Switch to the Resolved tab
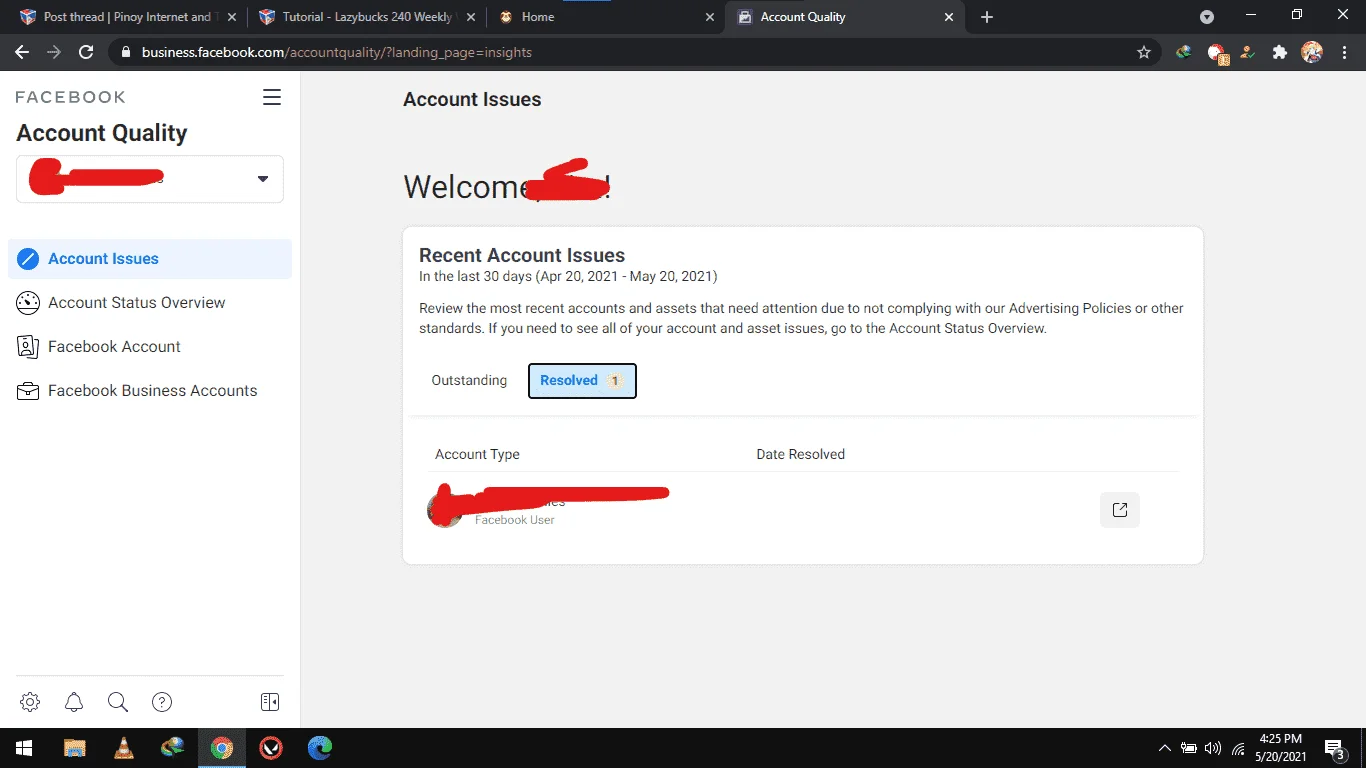The image size is (1366, 768). (582, 381)
